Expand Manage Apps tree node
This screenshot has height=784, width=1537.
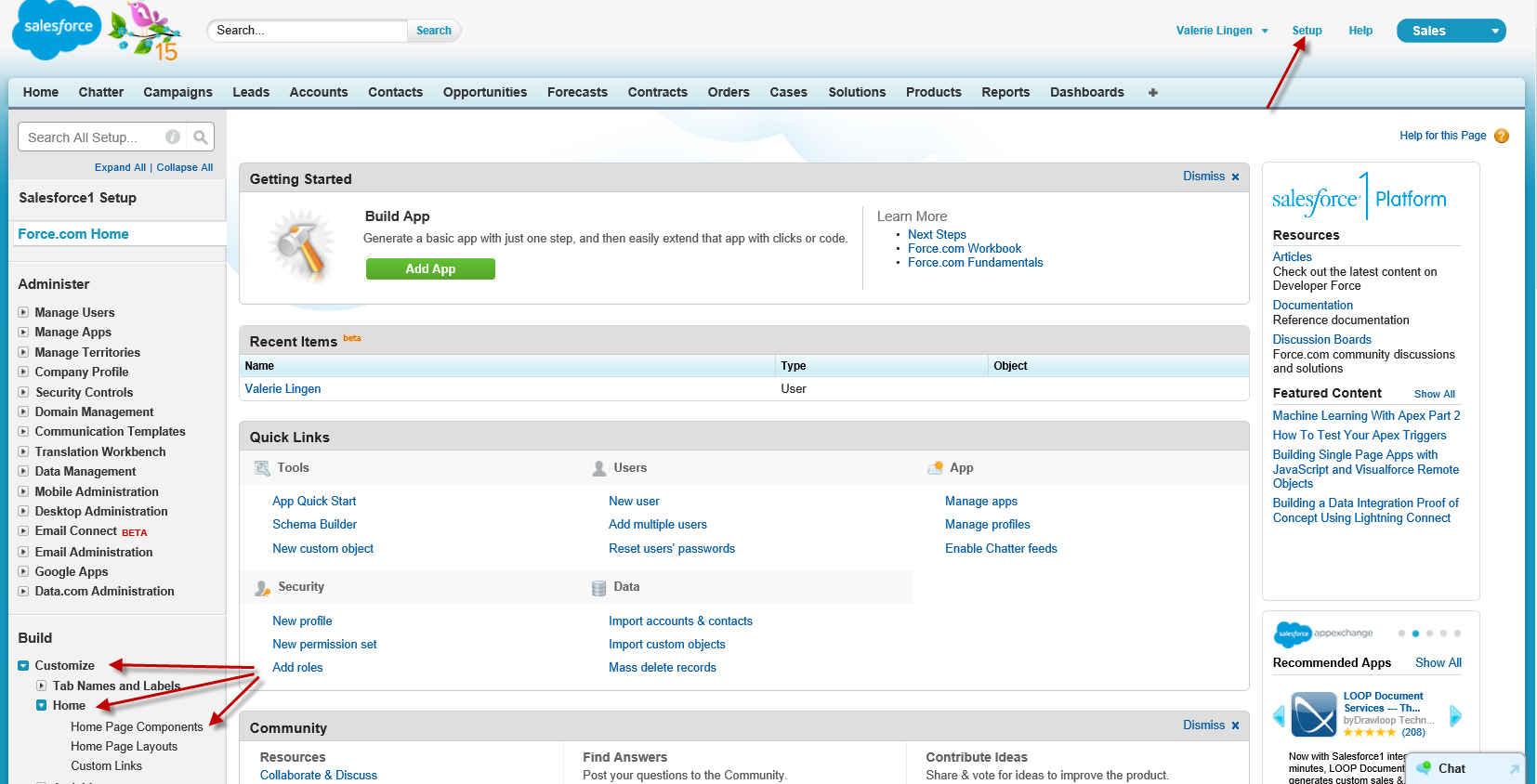coord(23,332)
